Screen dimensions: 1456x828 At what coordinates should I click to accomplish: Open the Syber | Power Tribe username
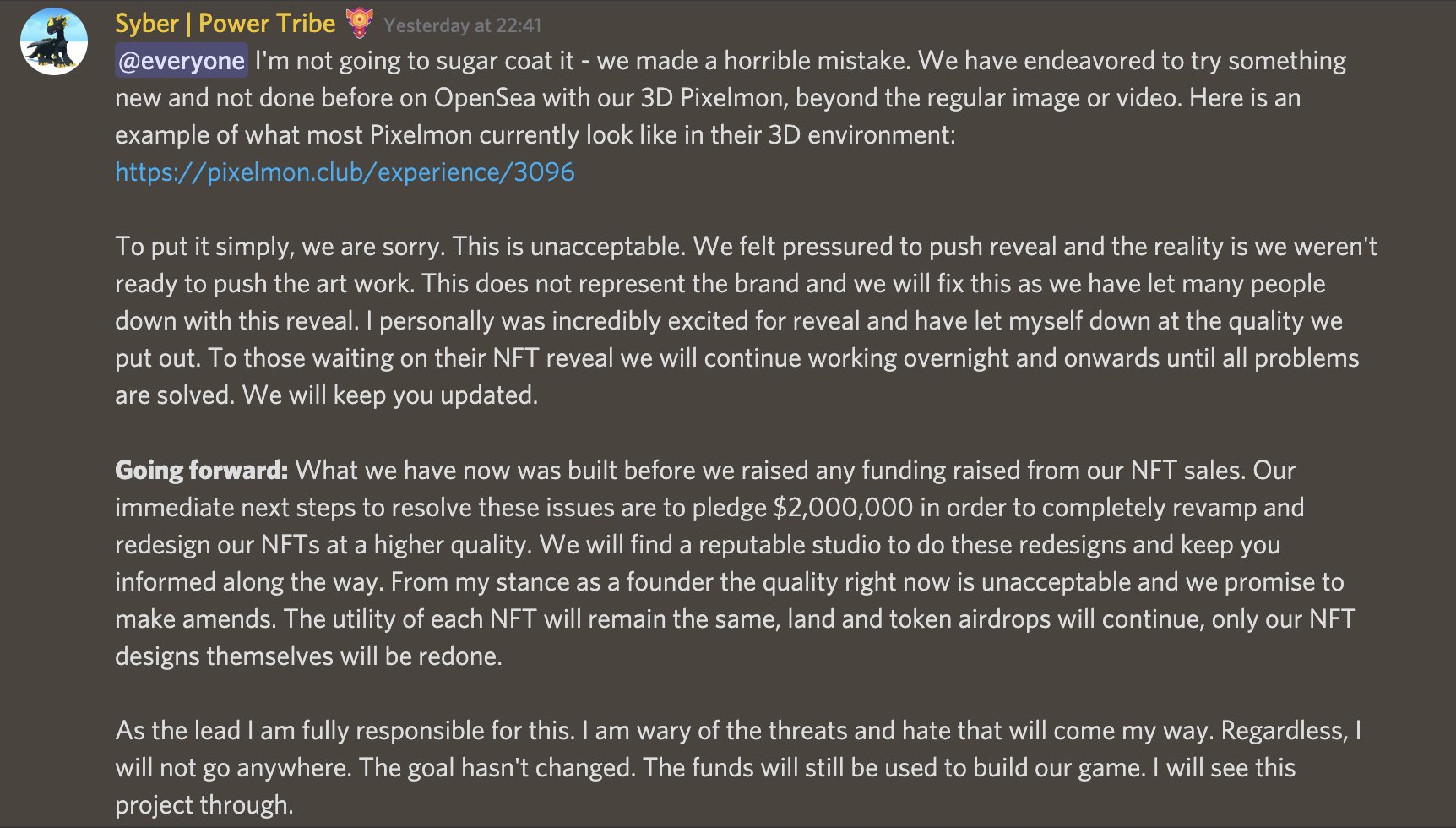tap(225, 24)
